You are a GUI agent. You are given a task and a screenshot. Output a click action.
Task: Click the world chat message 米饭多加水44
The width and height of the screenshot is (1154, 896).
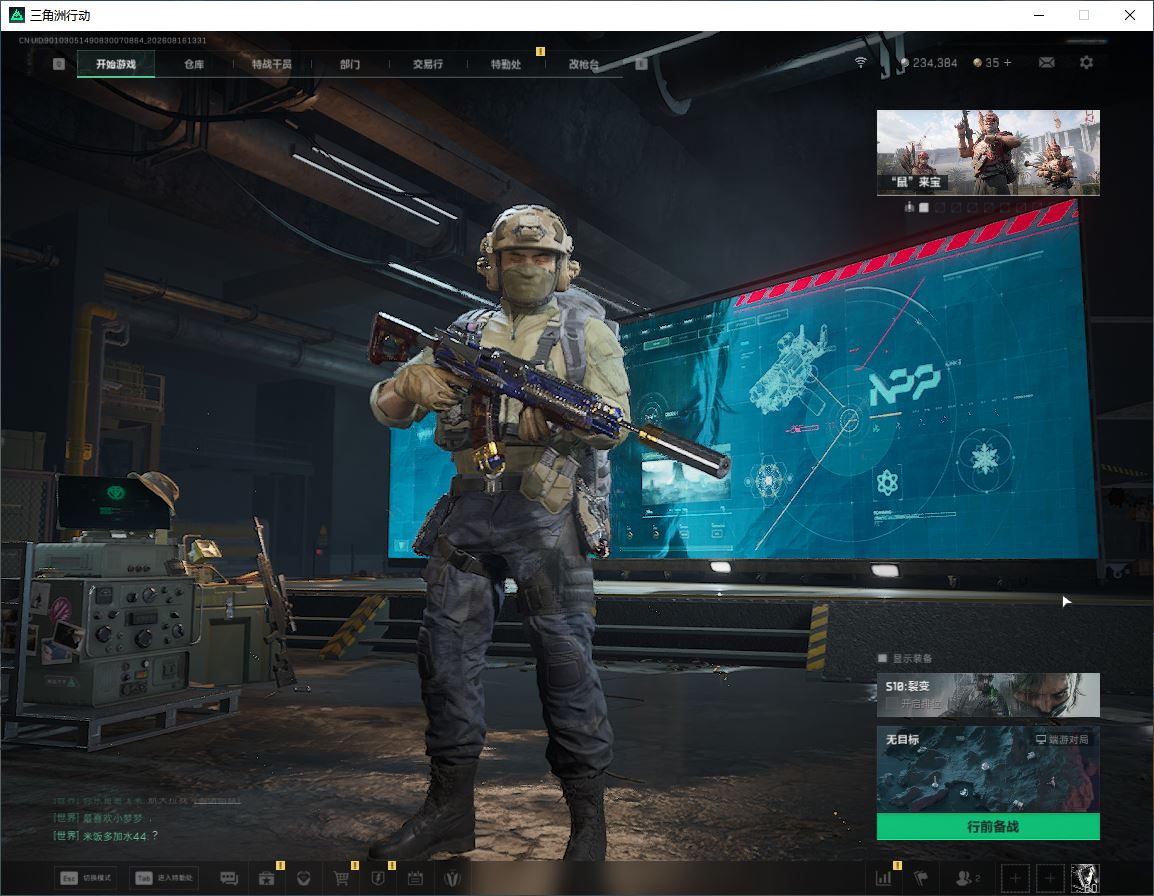(105, 836)
